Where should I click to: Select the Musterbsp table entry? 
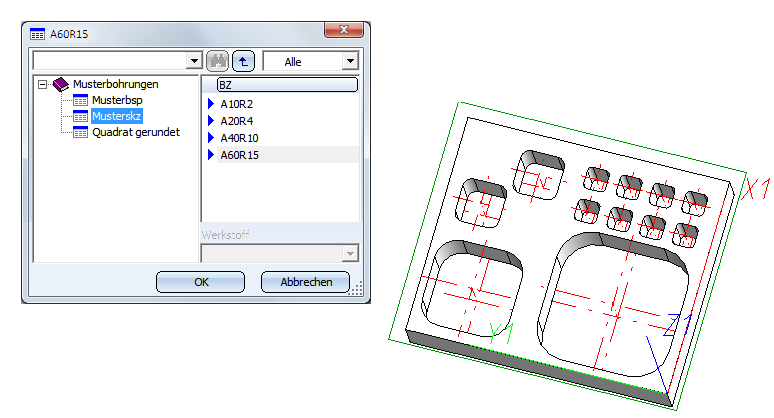117,100
